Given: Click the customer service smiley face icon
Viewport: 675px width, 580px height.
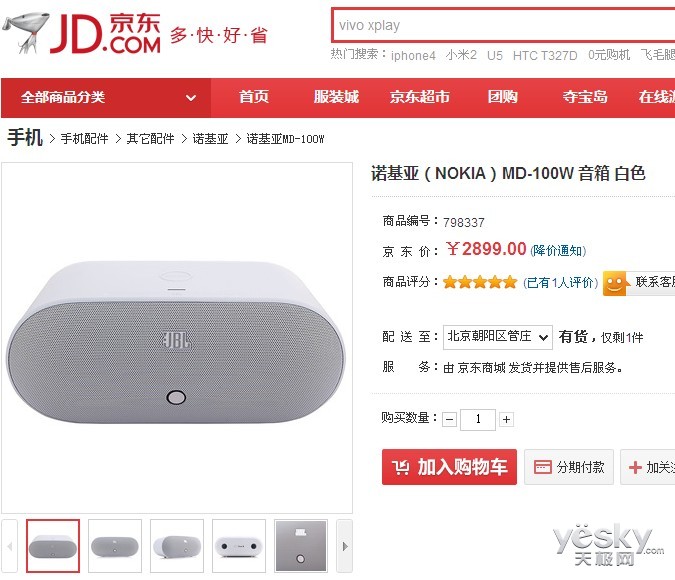Looking at the screenshot, I should tap(614, 283).
